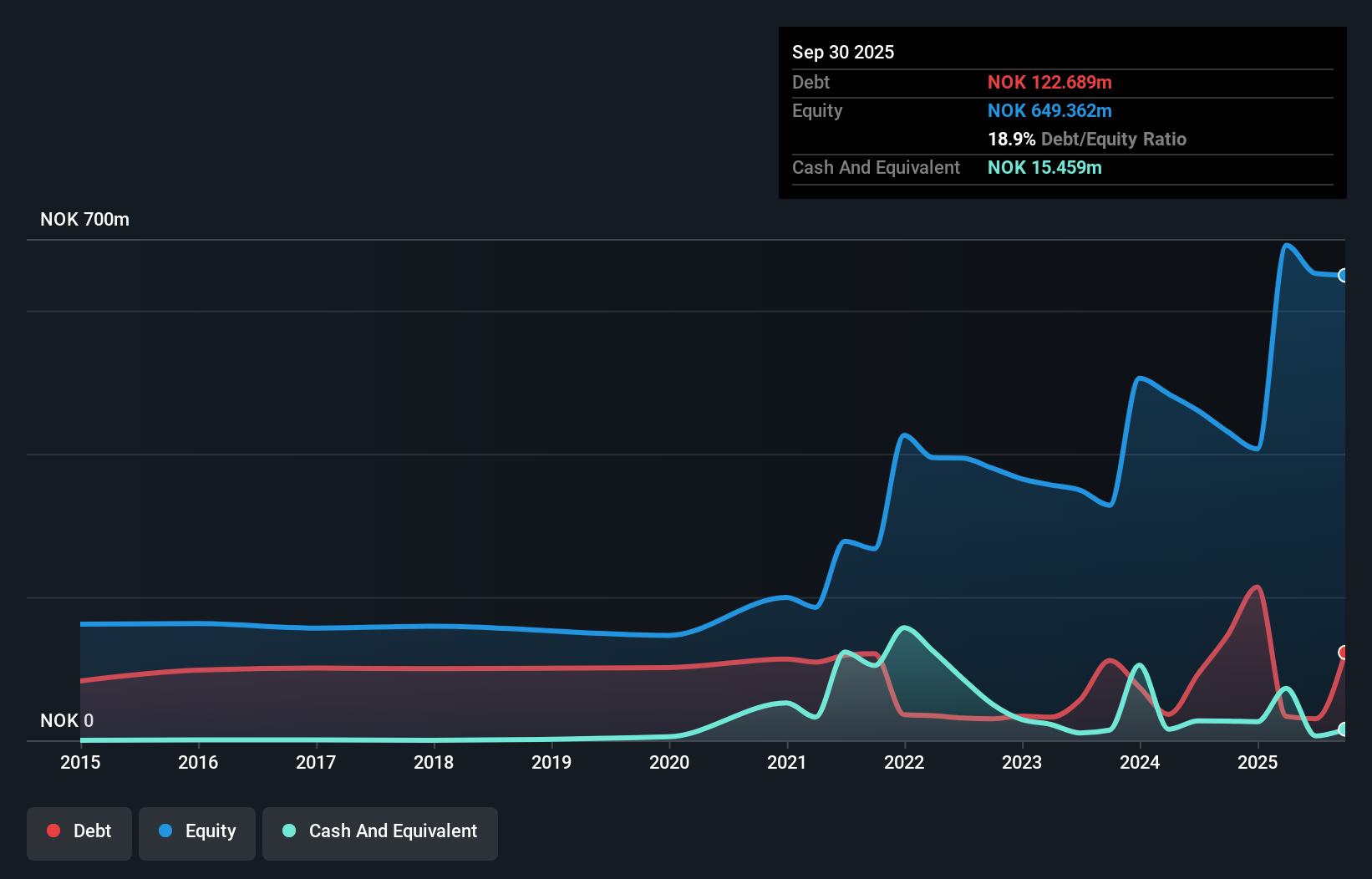Image resolution: width=1372 pixels, height=879 pixels.
Task: Select the 2024 red debt spike point
Action: coord(1110,661)
